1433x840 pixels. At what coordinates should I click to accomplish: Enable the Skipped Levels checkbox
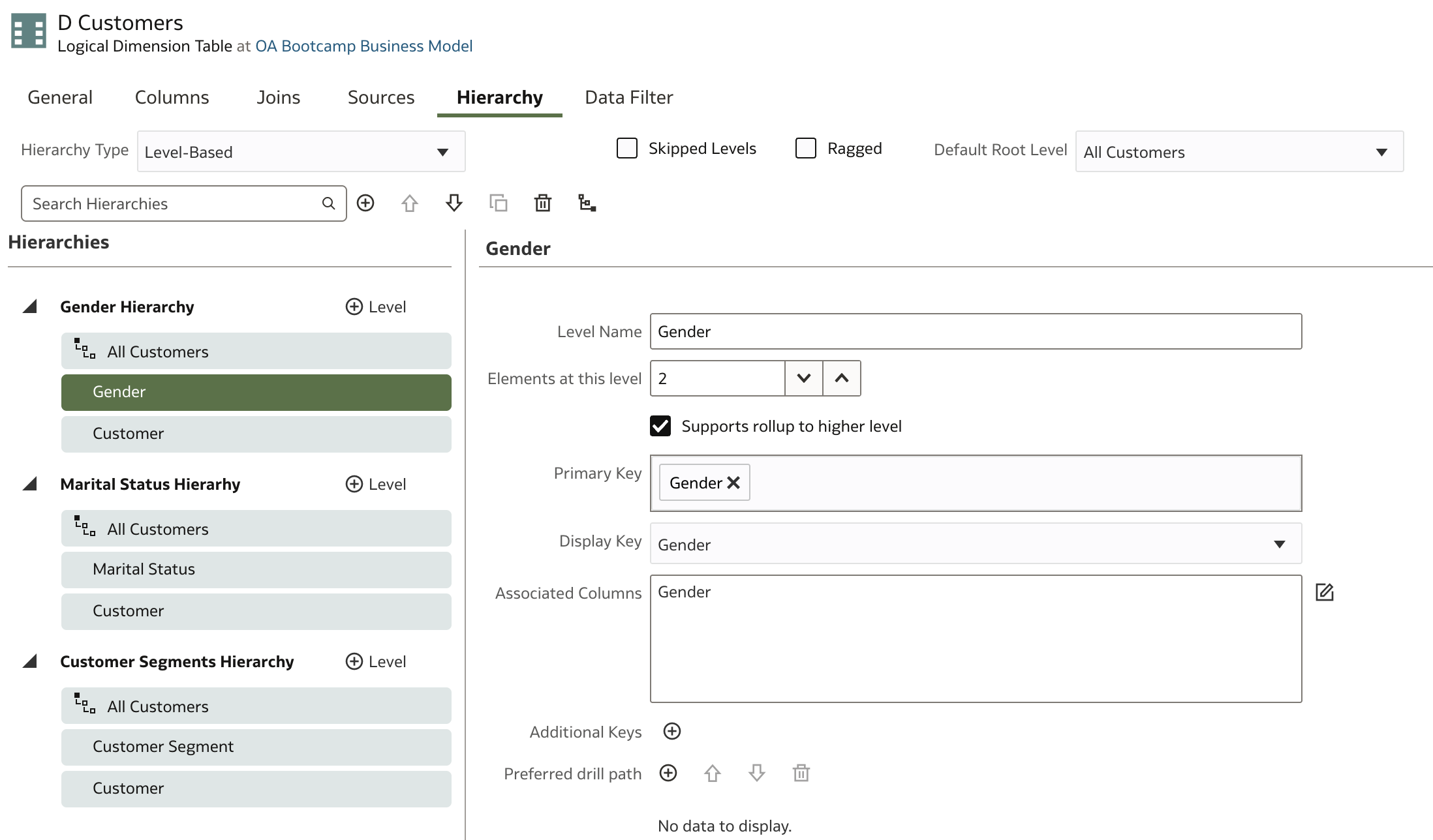pyautogui.click(x=627, y=148)
